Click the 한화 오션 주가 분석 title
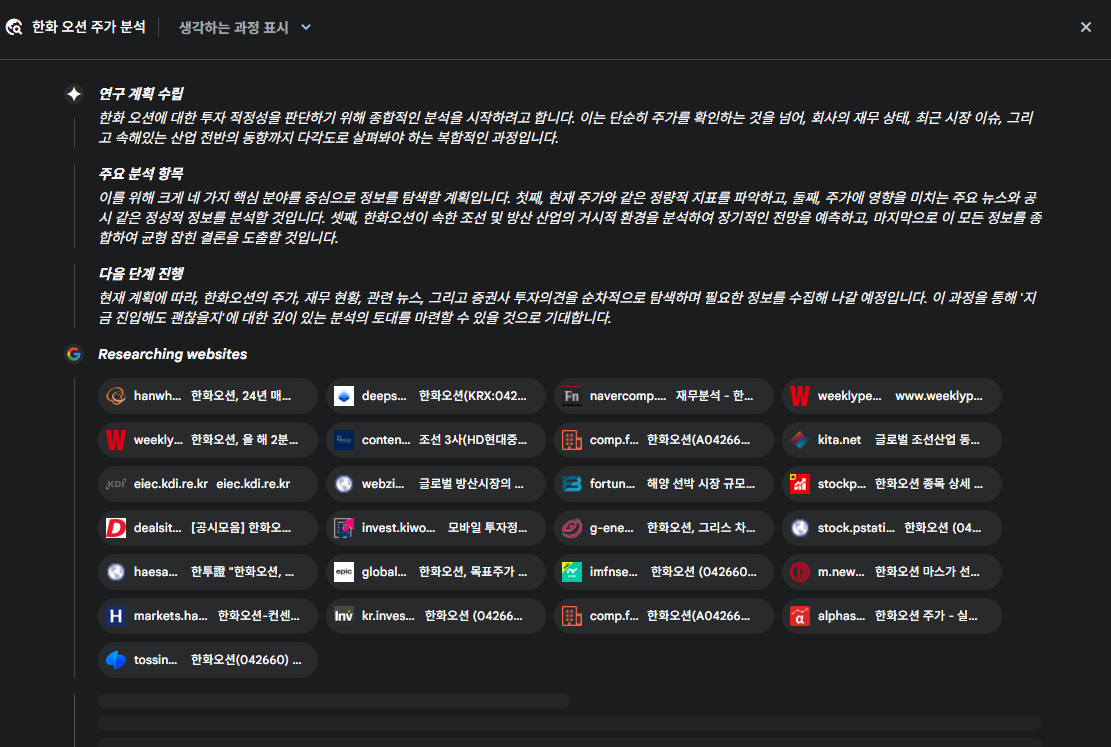1111x747 pixels. point(89,27)
